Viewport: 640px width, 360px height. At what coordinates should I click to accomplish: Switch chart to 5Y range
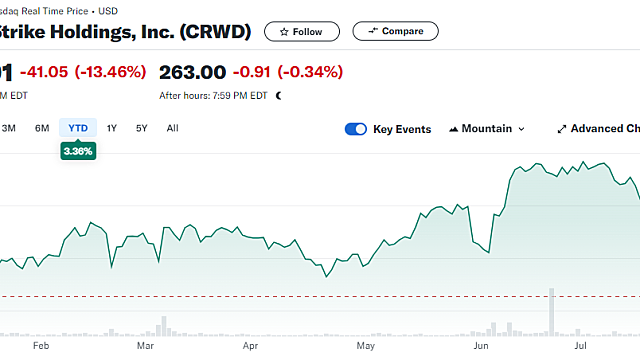(x=142, y=128)
